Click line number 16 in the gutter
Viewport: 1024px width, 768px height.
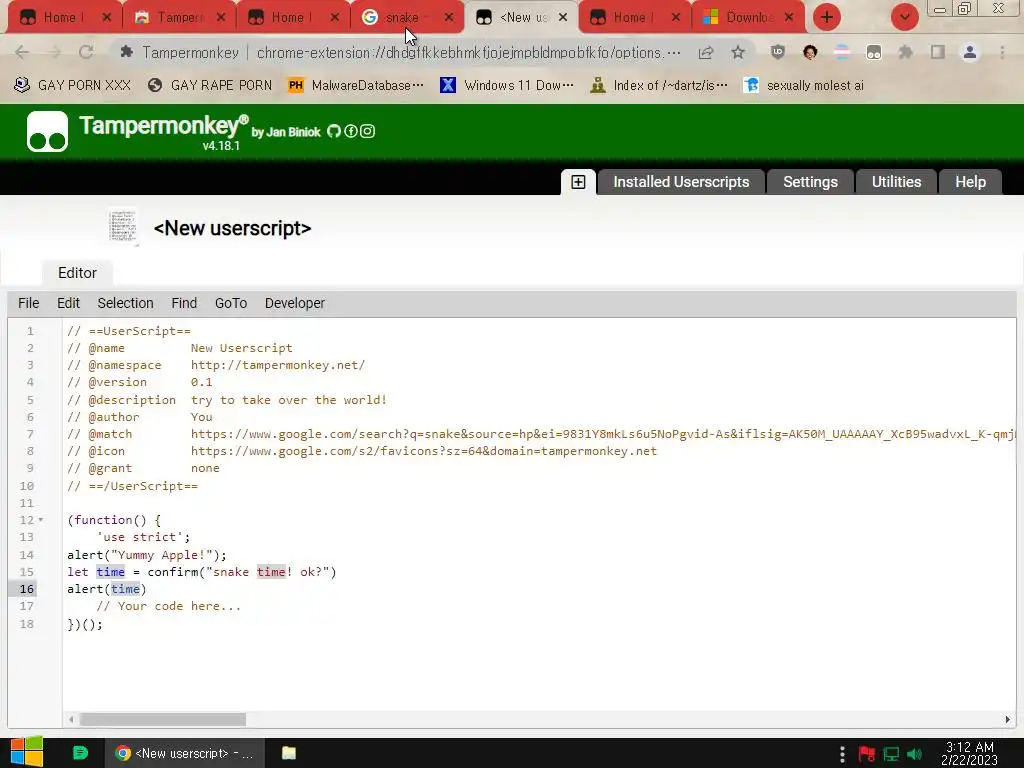click(x=26, y=589)
